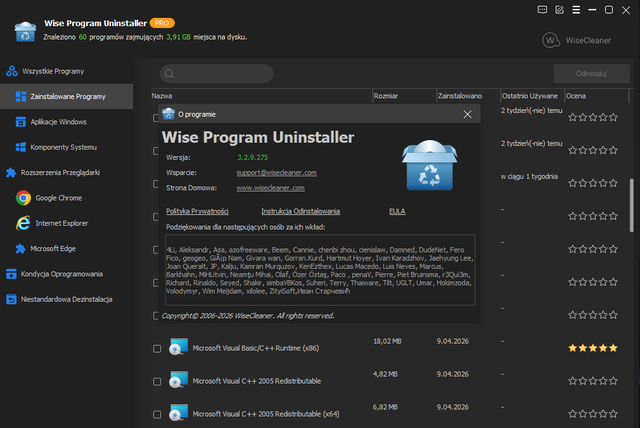Click Visual Basic/C++ Runtime (x86) program icon

(178, 346)
